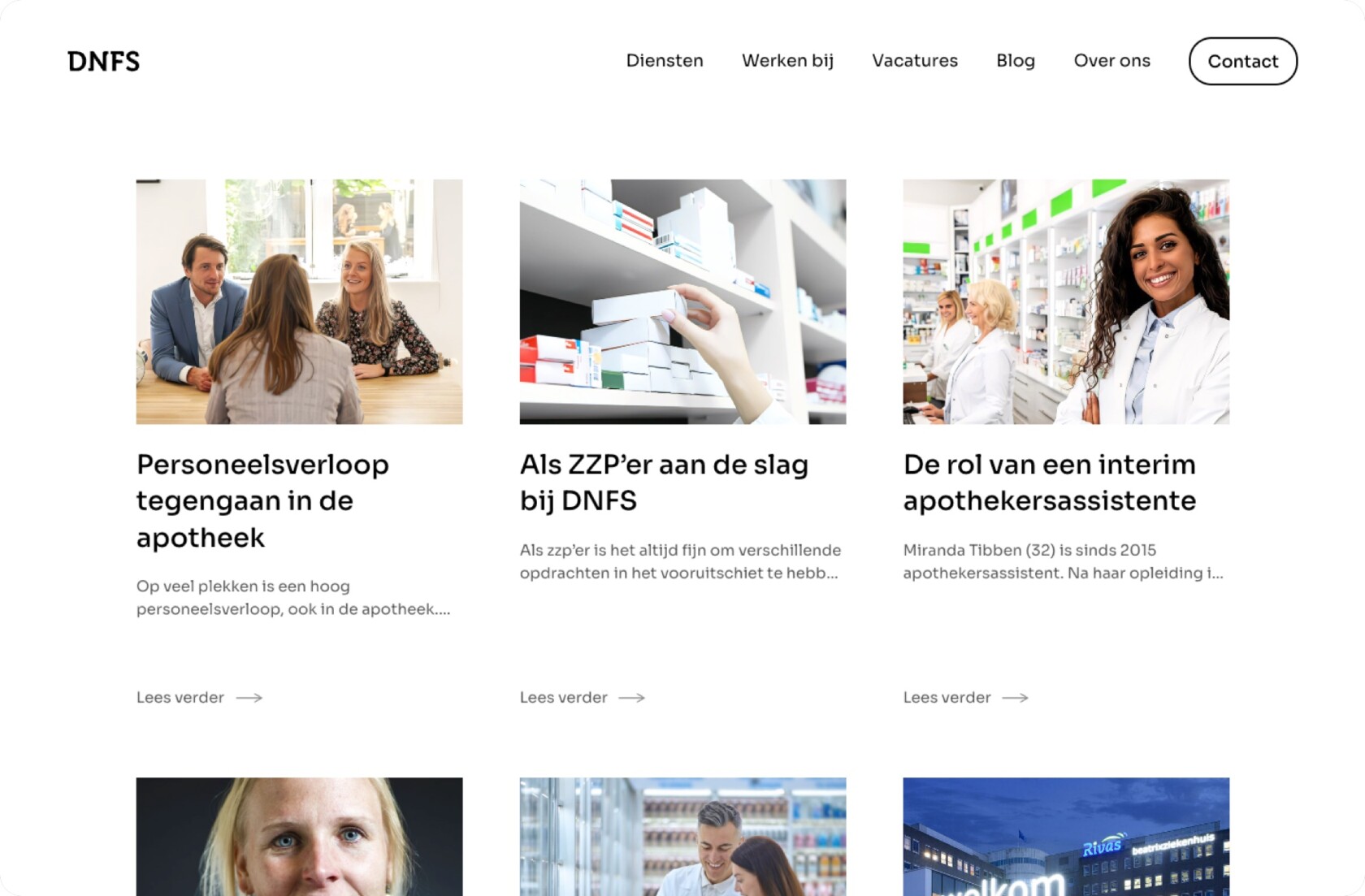Go to Werken bij page
The height and width of the screenshot is (896, 1365).
(x=787, y=61)
